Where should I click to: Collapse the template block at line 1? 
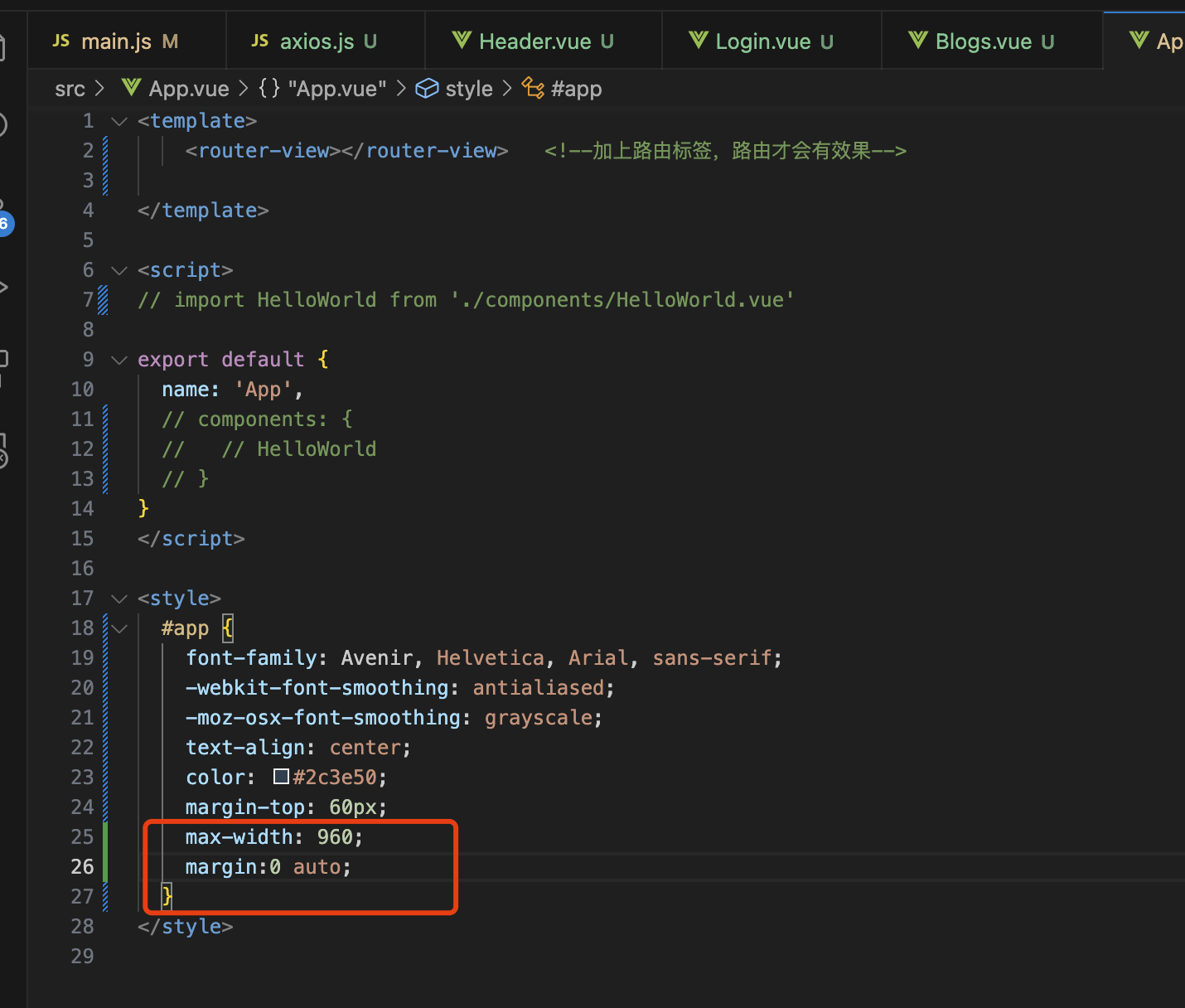(x=119, y=121)
